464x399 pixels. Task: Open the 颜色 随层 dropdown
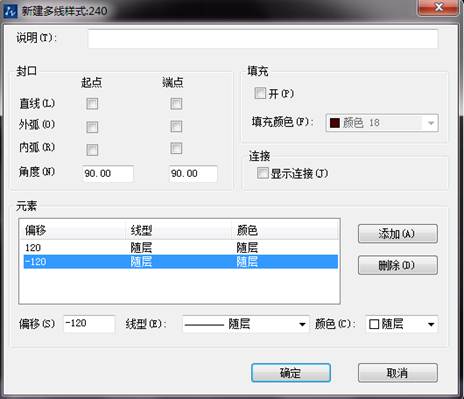point(402,324)
